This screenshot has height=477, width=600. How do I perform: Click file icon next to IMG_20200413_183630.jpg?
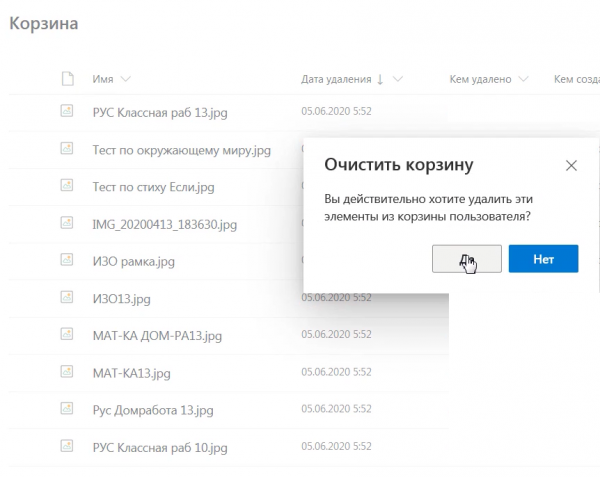(67, 222)
